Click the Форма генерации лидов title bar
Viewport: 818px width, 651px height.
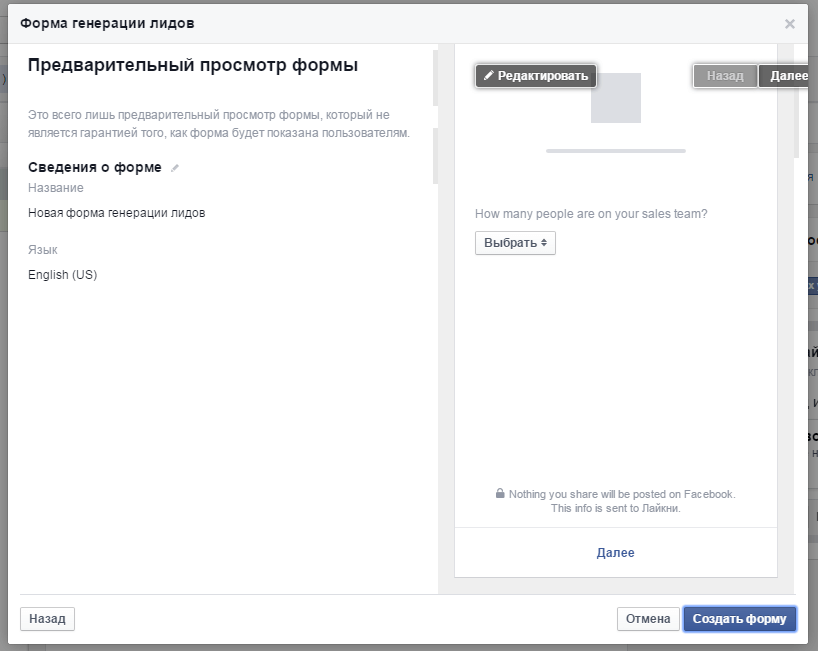pos(300,23)
